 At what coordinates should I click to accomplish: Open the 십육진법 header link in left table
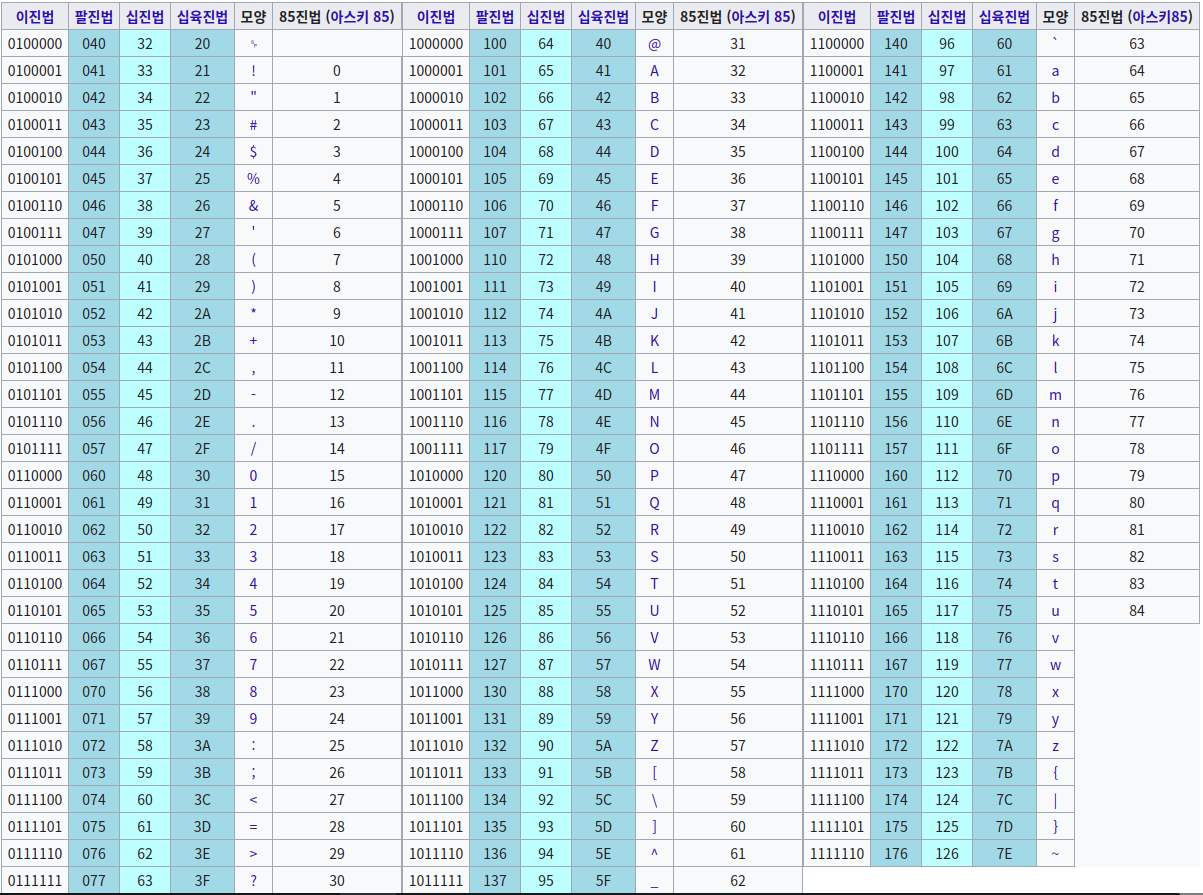click(203, 17)
